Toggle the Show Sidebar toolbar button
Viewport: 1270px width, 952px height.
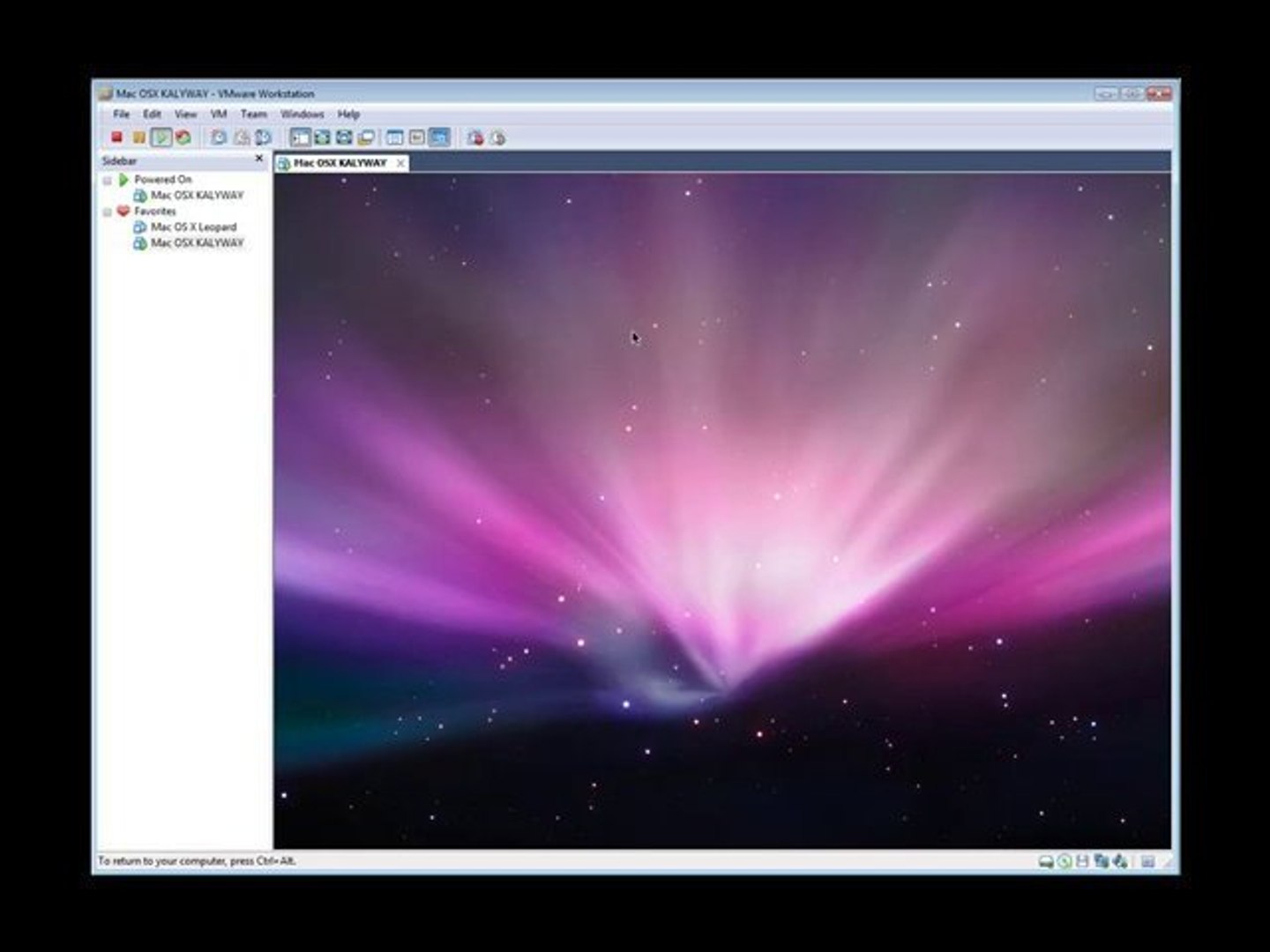(x=301, y=138)
